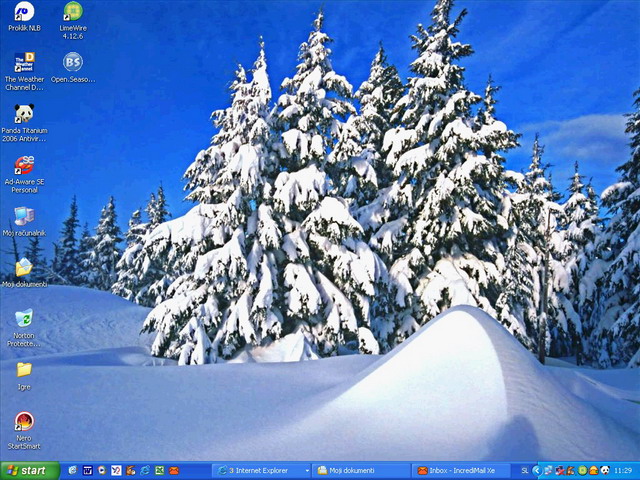Open the SL language bar indicator
This screenshot has width=640, height=480.
tap(525, 470)
